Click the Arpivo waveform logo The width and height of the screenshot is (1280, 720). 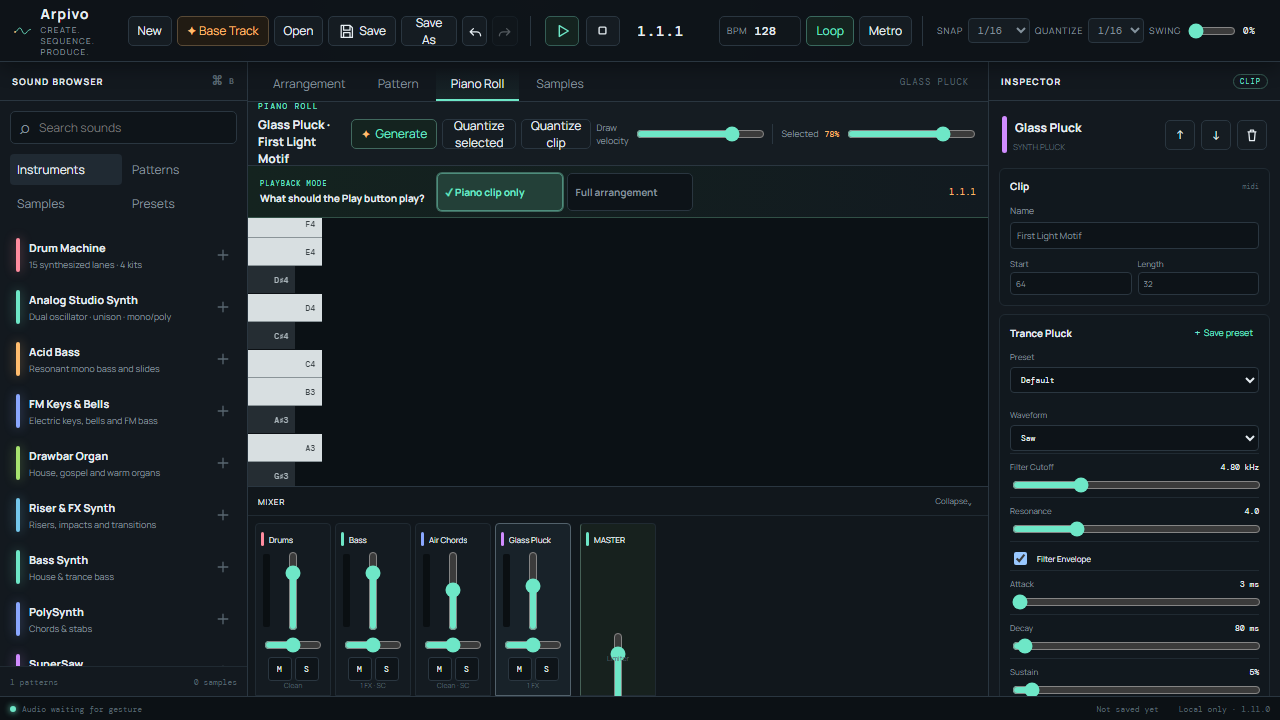(x=22, y=31)
